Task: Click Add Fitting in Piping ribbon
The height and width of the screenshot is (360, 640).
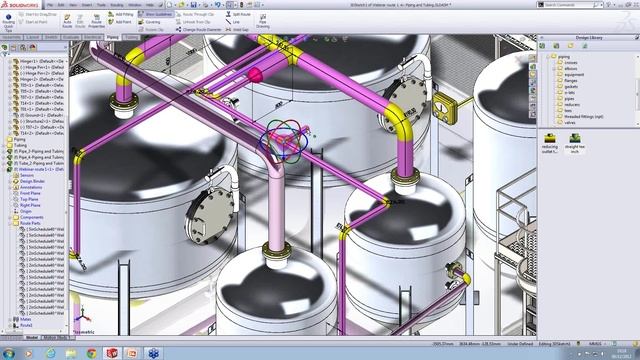Action: [121, 14]
